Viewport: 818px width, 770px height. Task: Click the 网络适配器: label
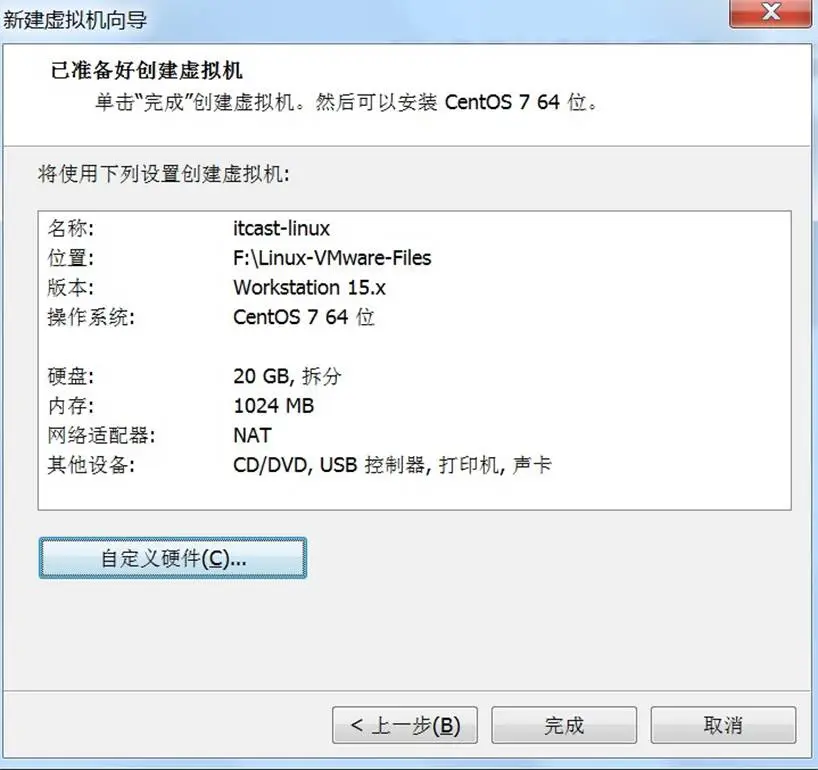click(101, 435)
